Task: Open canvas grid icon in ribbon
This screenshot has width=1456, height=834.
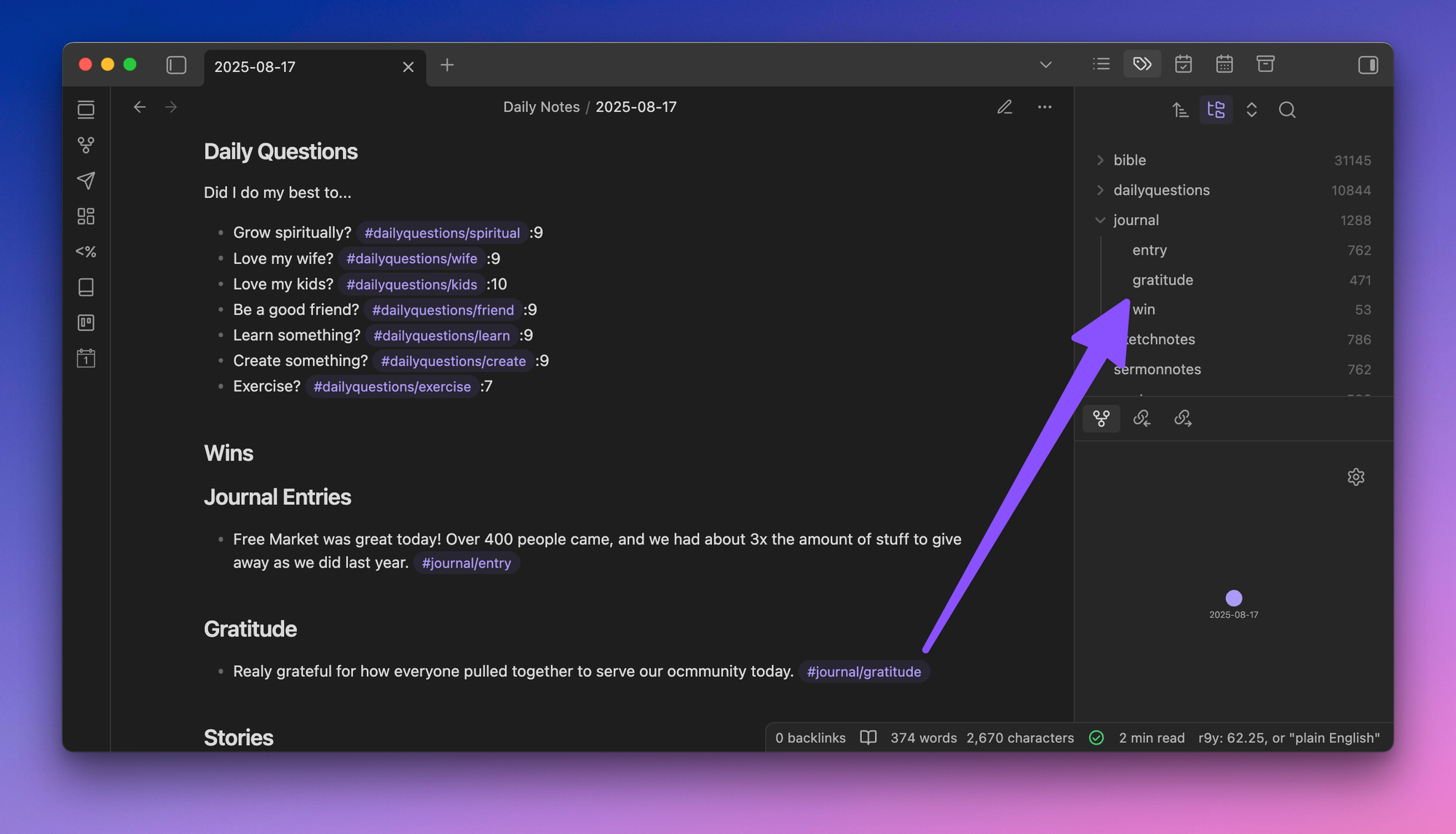Action: pyautogui.click(x=86, y=216)
